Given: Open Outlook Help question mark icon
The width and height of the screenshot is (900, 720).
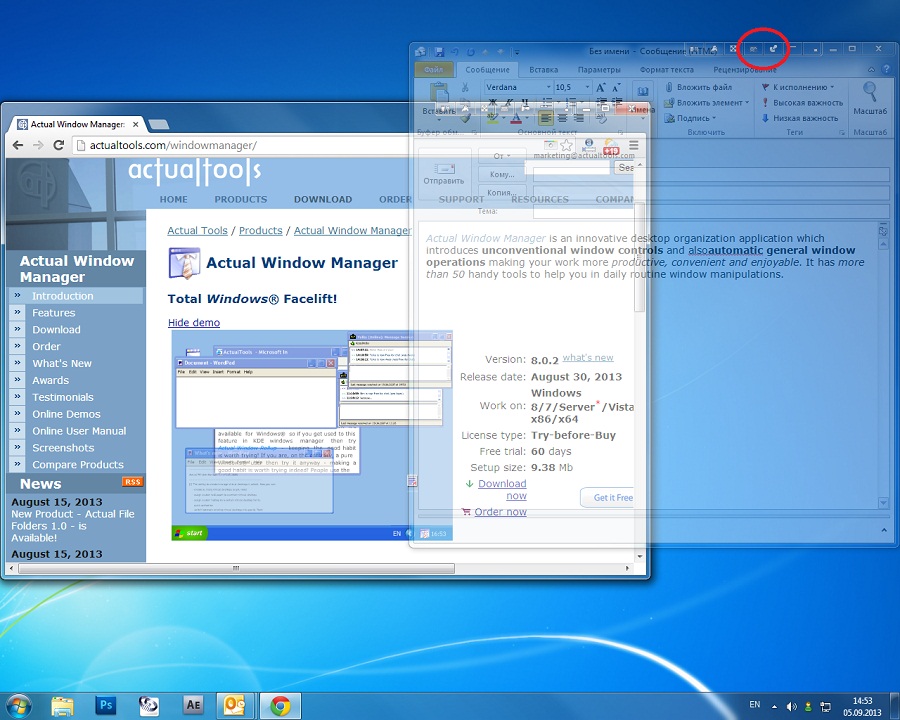Looking at the screenshot, I should [x=888, y=69].
